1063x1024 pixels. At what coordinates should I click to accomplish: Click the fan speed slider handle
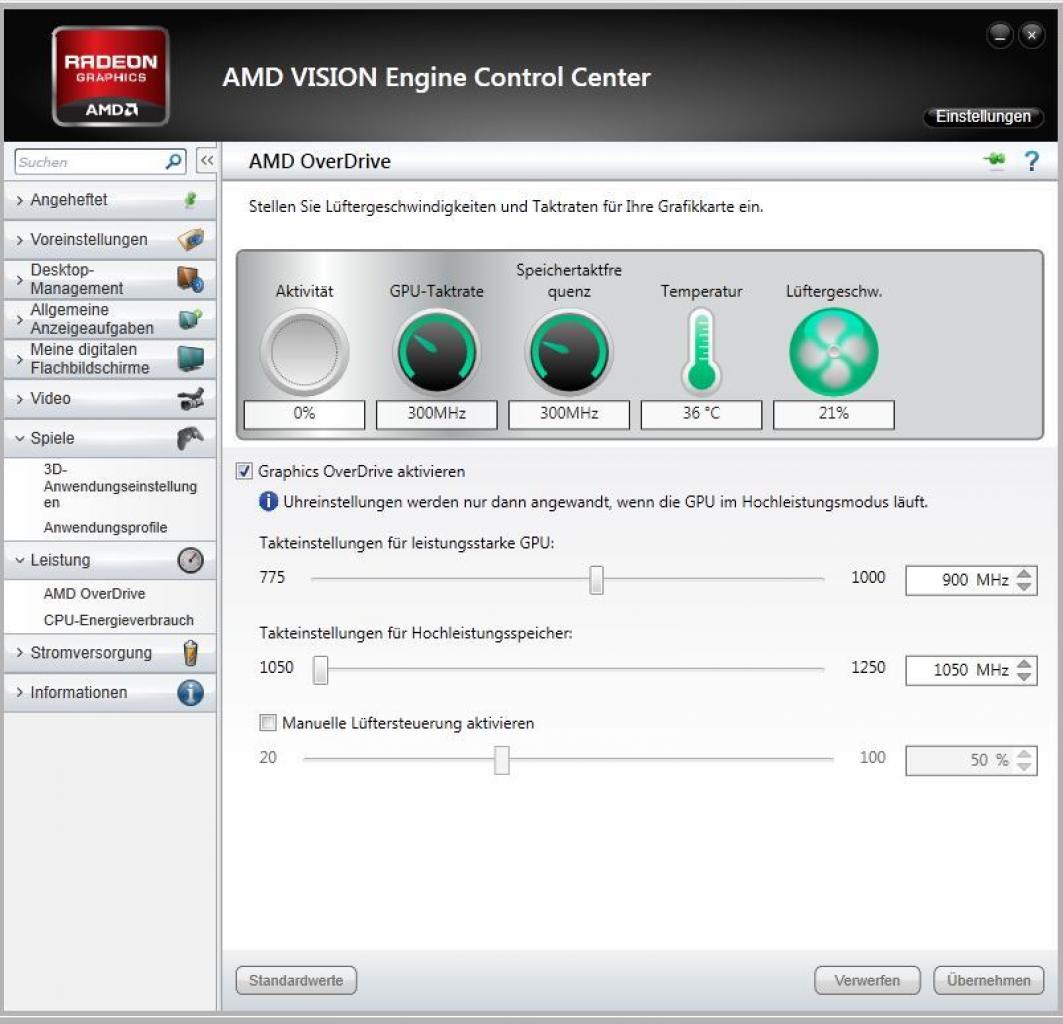501,760
